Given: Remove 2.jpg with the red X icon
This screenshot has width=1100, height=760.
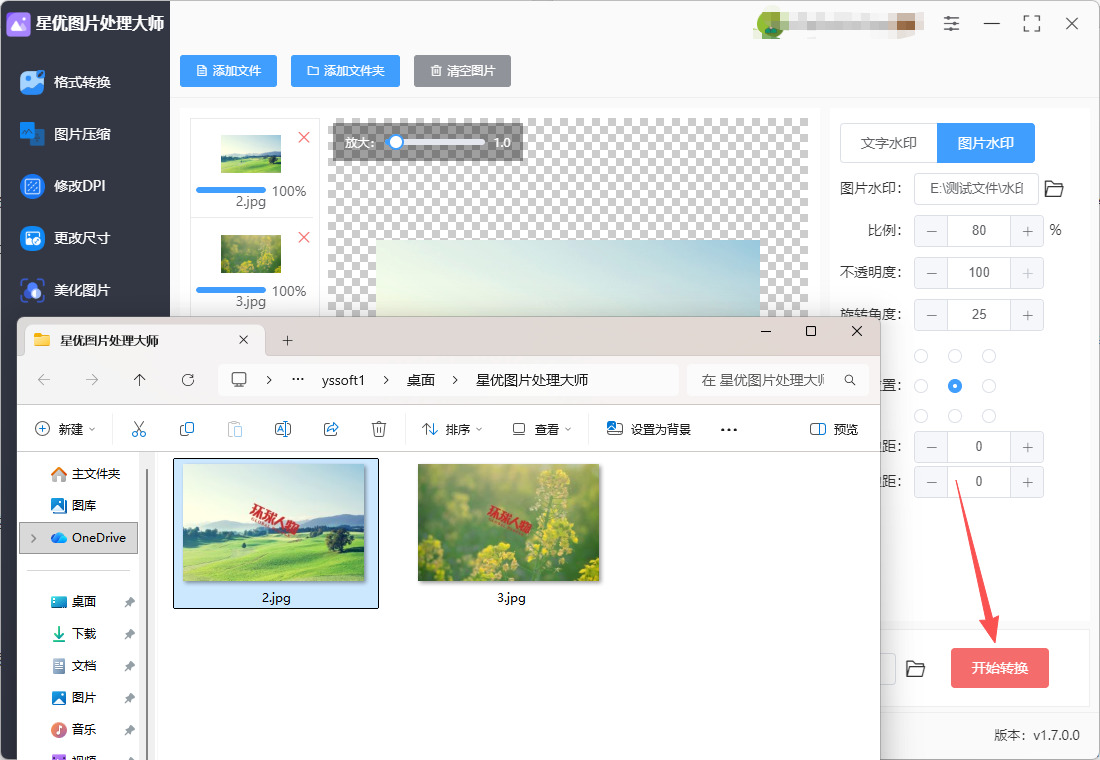Looking at the screenshot, I should click(304, 137).
